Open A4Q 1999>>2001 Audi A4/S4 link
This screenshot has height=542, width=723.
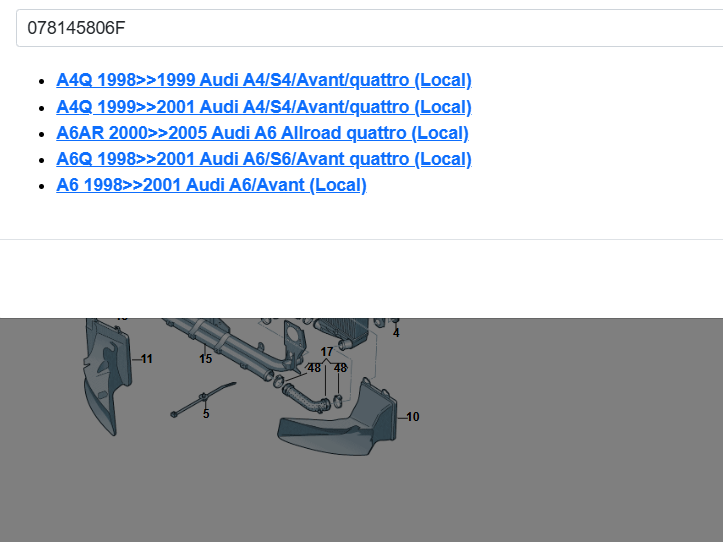tap(264, 107)
